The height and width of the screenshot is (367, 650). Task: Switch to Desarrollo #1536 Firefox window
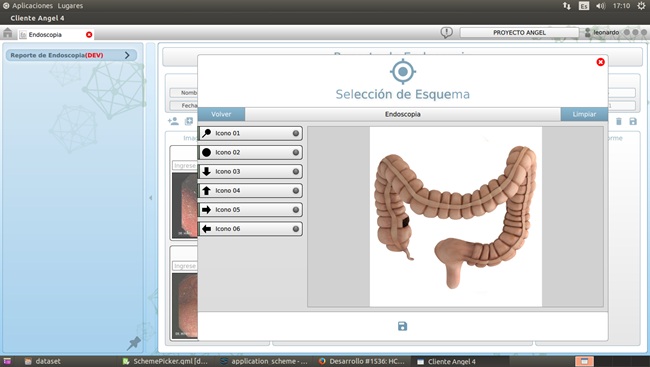pyautogui.click(x=361, y=361)
